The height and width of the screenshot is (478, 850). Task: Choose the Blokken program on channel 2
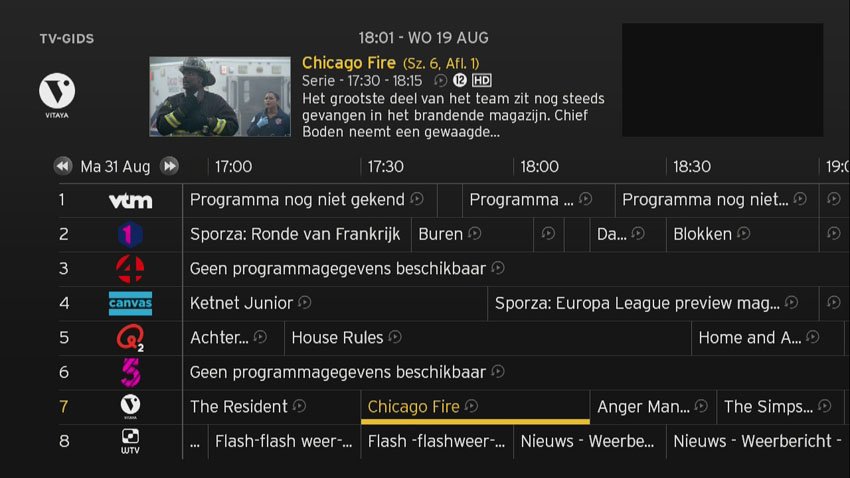742,234
